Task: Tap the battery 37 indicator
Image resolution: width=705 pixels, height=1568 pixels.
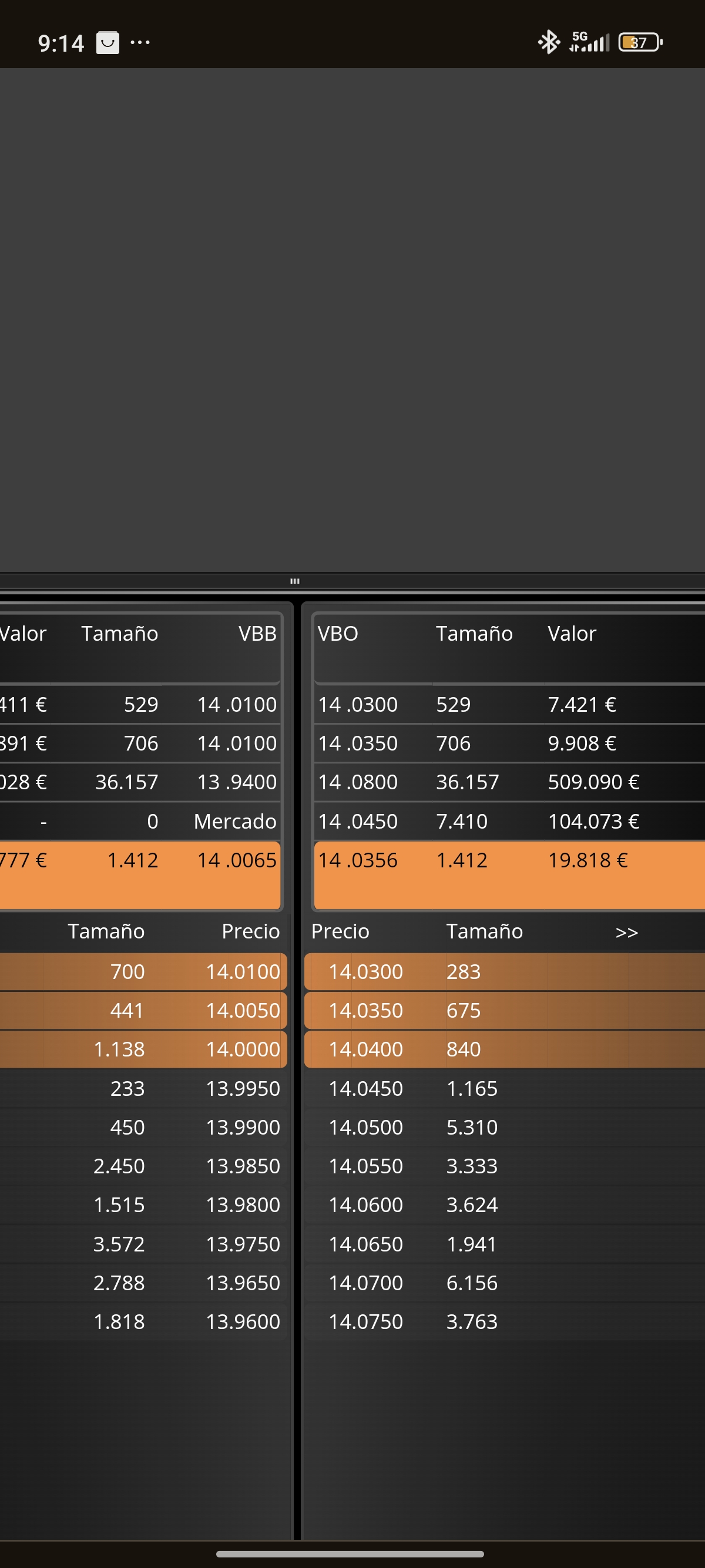Action: click(x=640, y=42)
